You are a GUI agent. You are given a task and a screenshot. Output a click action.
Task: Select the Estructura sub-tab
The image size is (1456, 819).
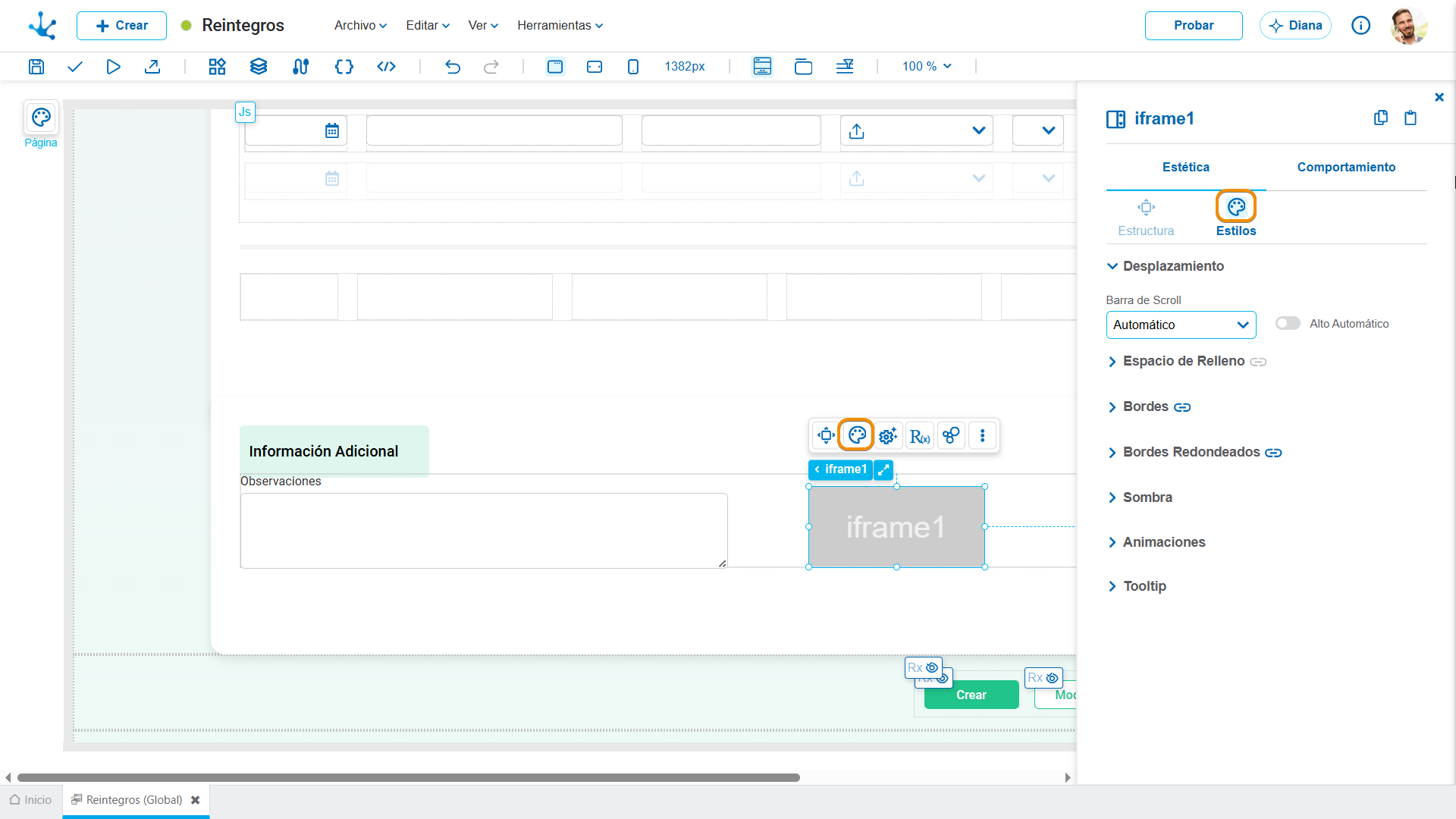(x=1146, y=218)
